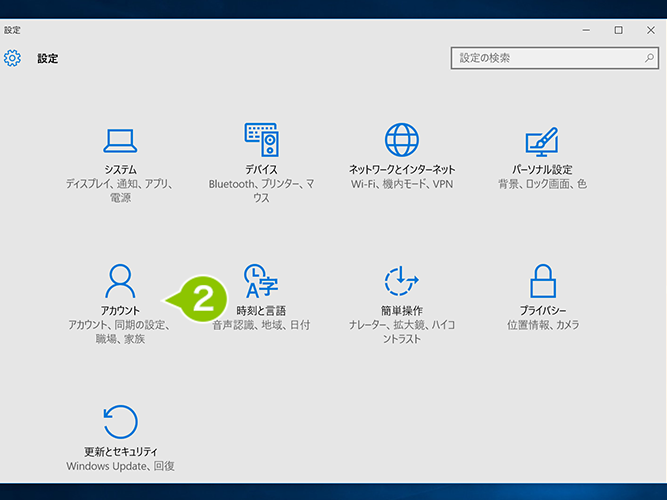Click the 'Bluetooth、プリンター、マウス' description text
Screen dimensions: 667x500
tap(261, 191)
